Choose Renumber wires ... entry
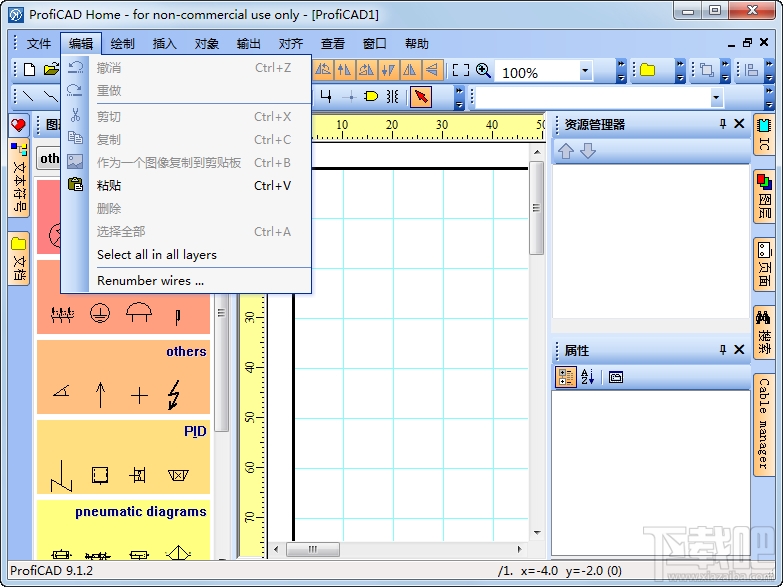The width and height of the screenshot is (783, 587). pos(186,281)
